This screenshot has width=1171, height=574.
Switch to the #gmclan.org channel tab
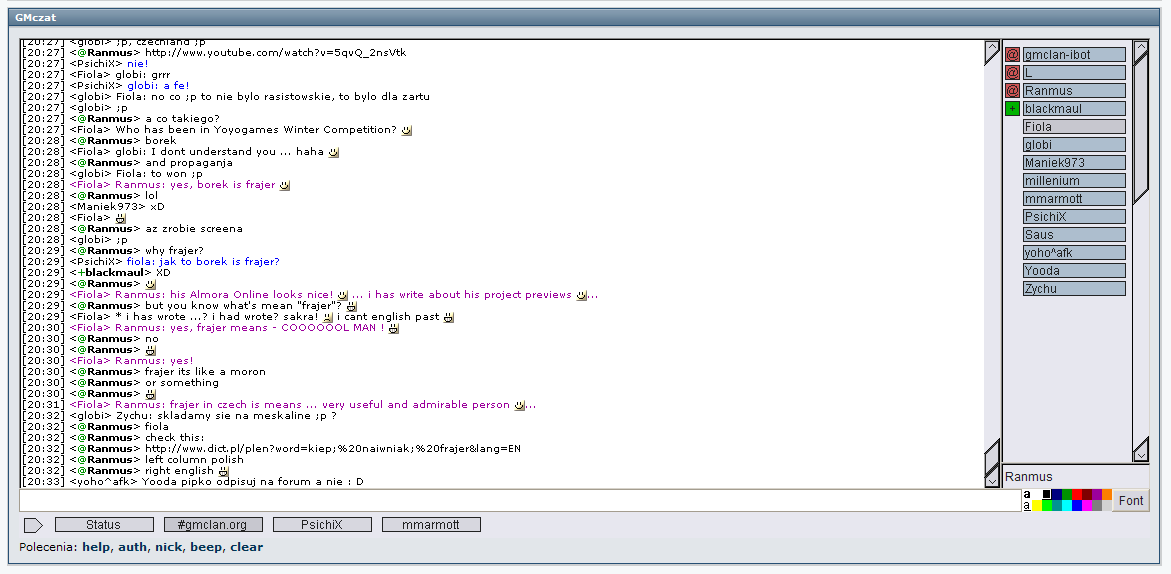213,525
